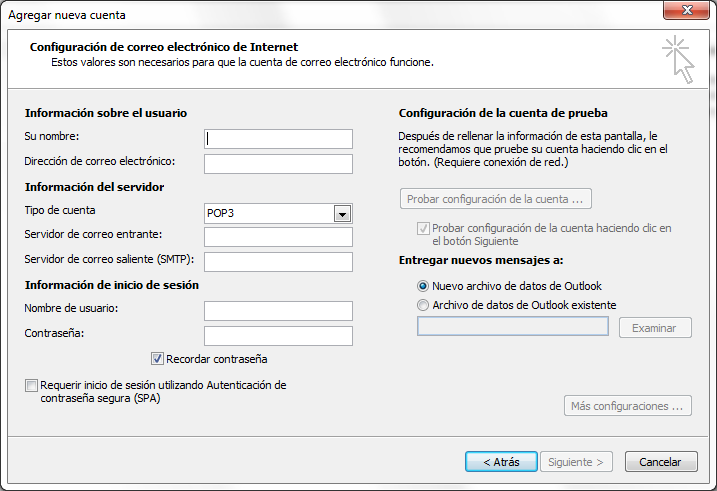Uncheck the Recordar contraseña checkbox
This screenshot has height=491, width=717.
(157, 359)
